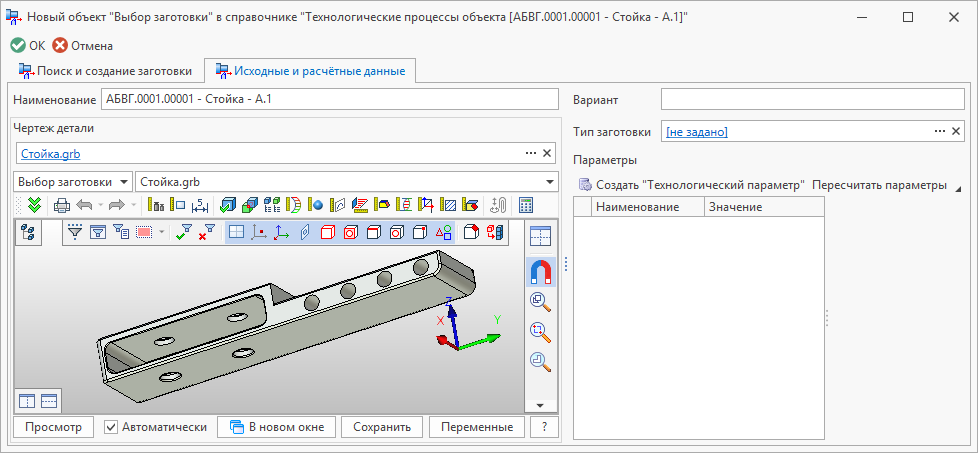Image resolution: width=978 pixels, height=453 pixels.
Task: Toggle the cube with red top edge filter
Action: (374, 233)
